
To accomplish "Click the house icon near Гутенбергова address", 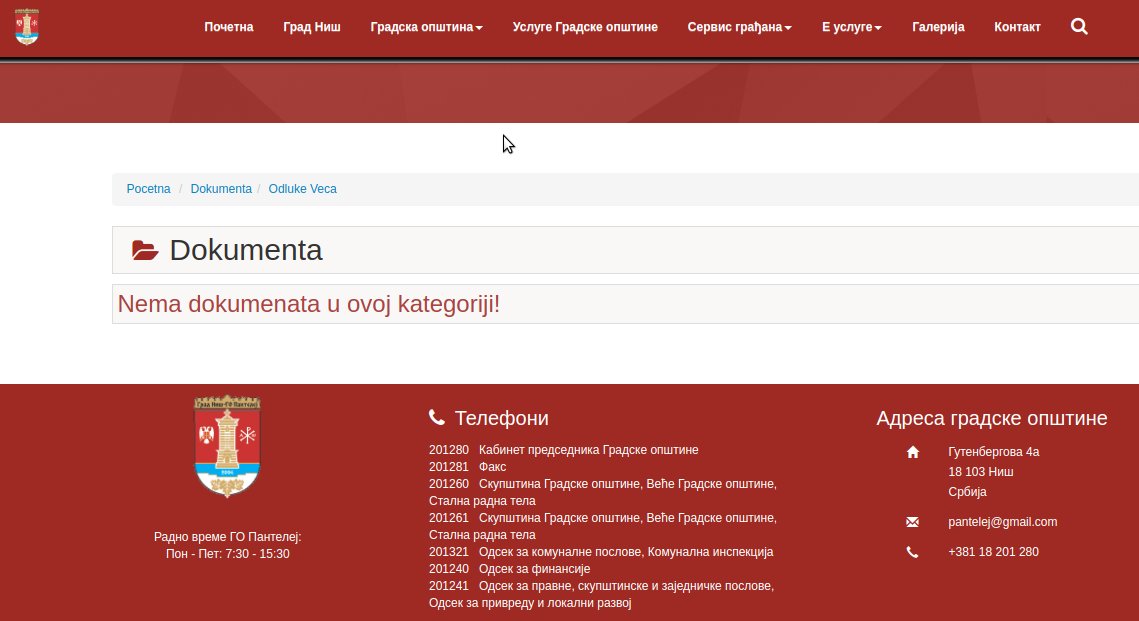I will pos(912,452).
